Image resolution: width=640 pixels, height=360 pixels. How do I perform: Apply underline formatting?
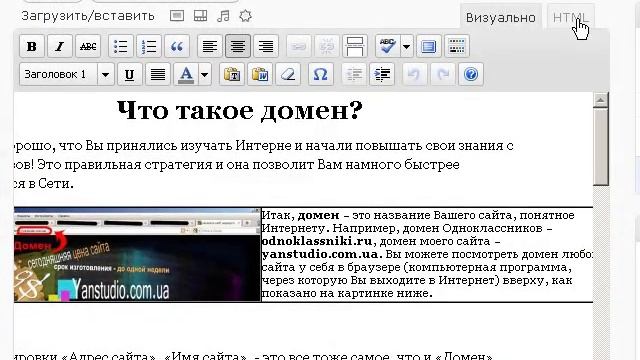coord(129,74)
